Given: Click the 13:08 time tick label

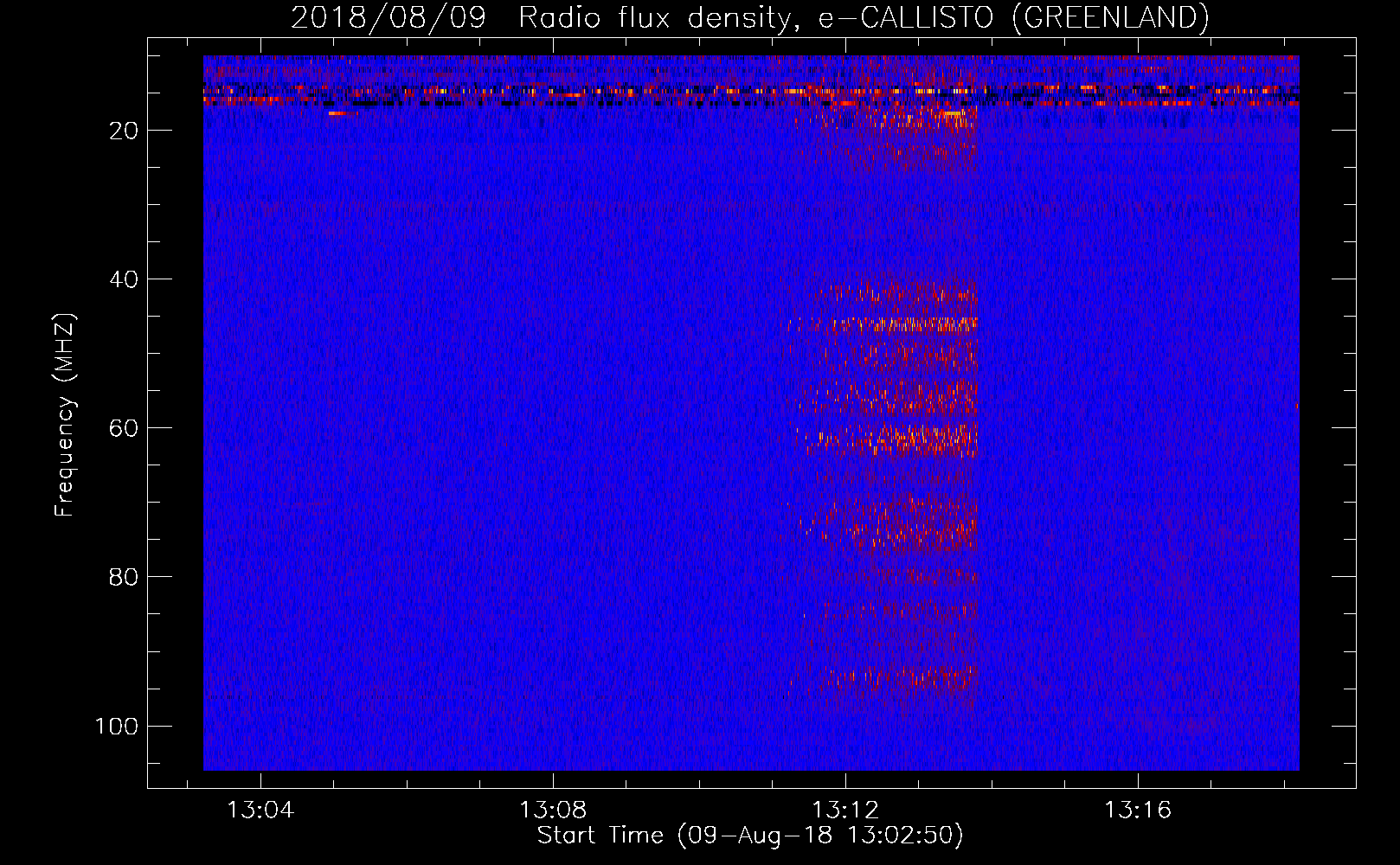Looking at the screenshot, I should click(553, 810).
